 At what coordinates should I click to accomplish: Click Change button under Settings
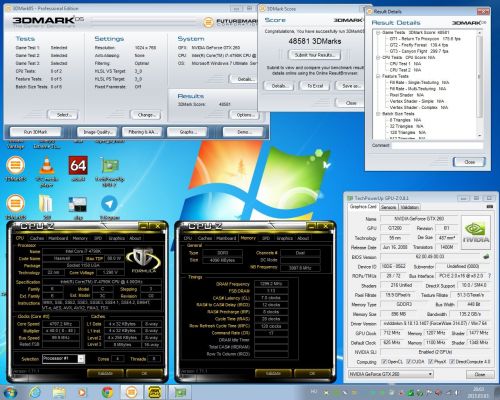click(145, 115)
